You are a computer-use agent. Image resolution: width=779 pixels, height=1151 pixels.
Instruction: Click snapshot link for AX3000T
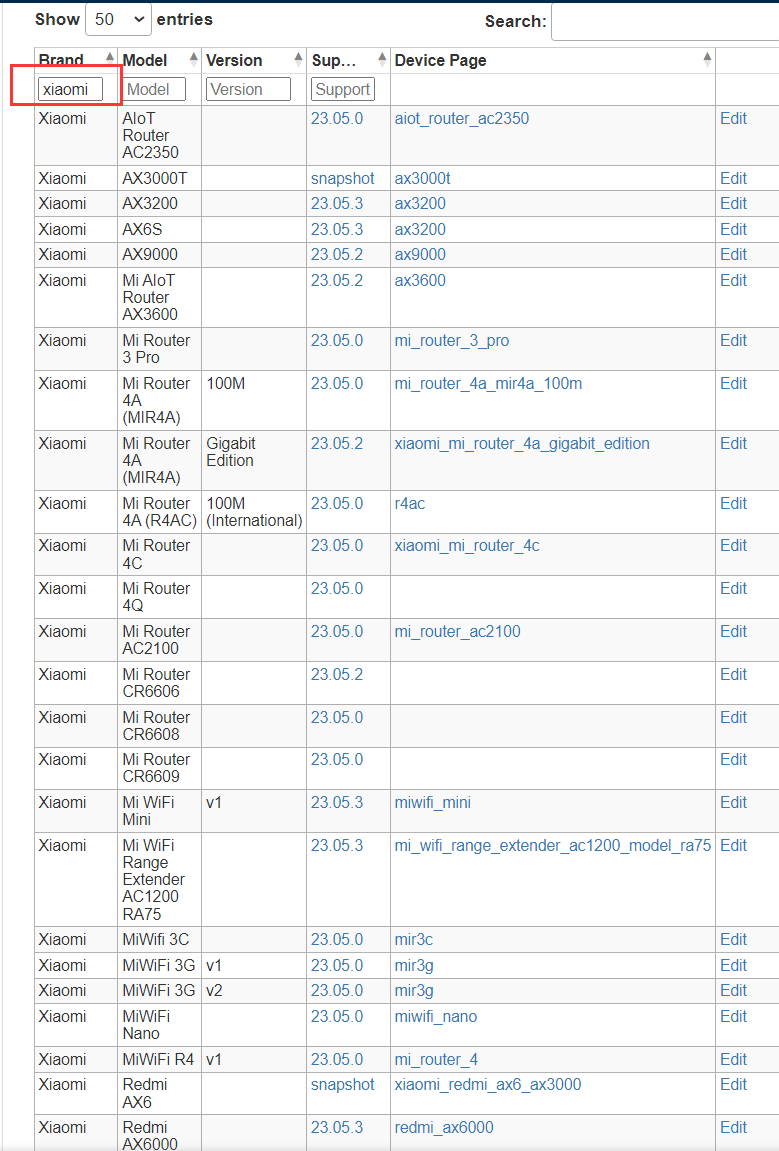coord(342,178)
